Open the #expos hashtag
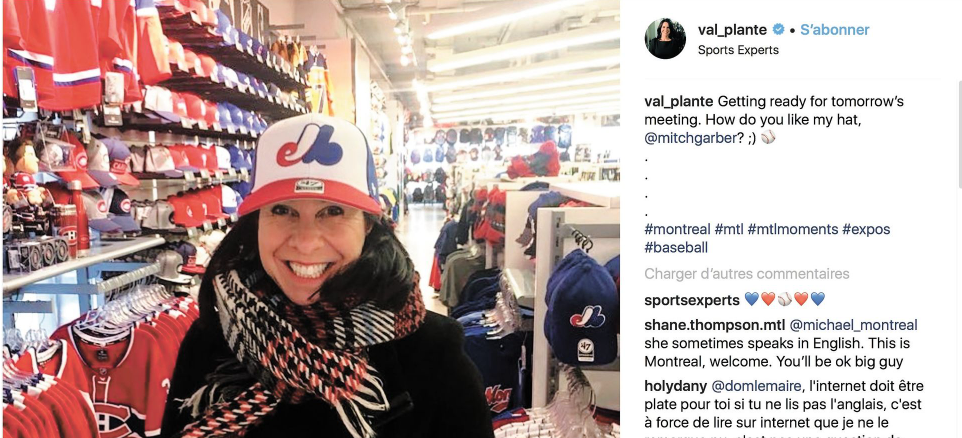This screenshot has height=438, width=962. tap(866, 229)
